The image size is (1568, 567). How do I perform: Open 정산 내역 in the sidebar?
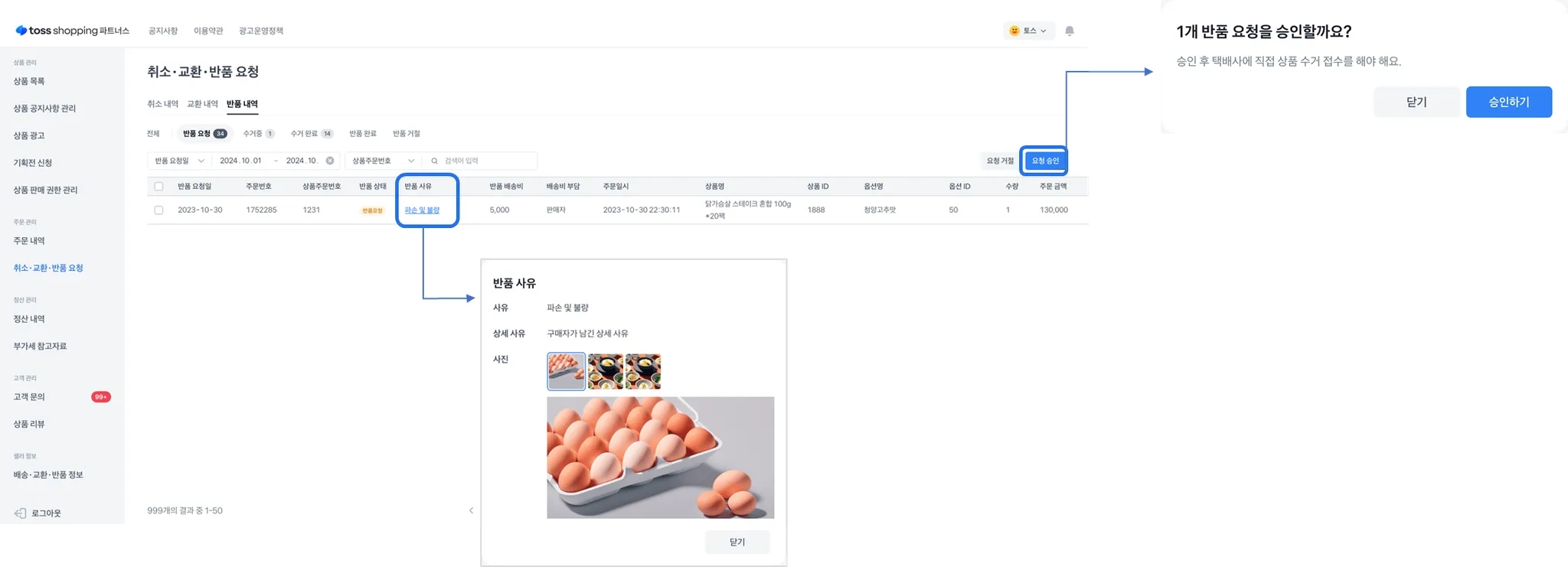(29, 319)
